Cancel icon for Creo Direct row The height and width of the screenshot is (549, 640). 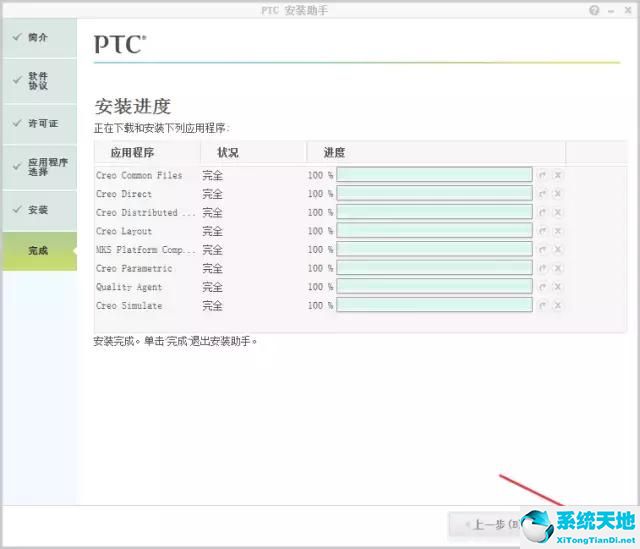[558, 193]
